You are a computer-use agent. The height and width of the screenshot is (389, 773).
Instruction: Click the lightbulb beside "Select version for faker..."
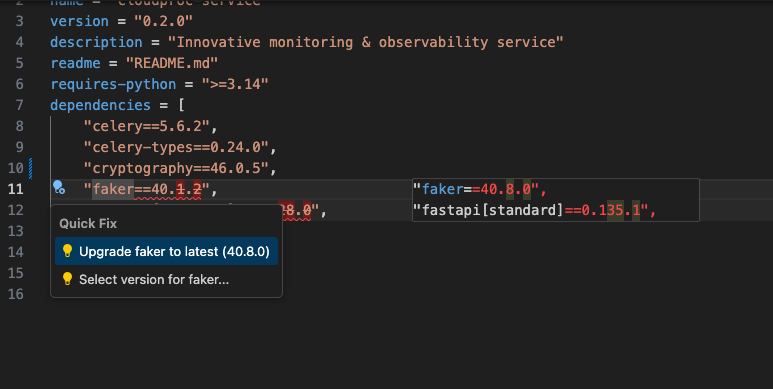click(x=68, y=279)
